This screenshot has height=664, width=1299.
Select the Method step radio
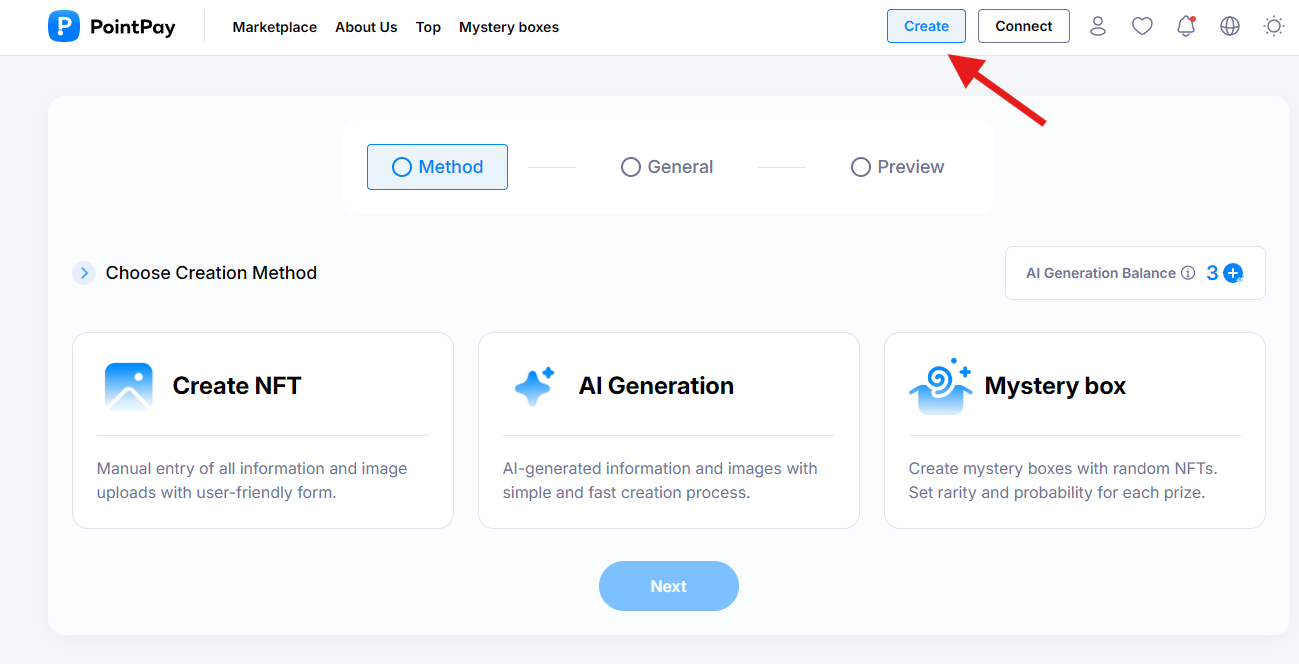pyautogui.click(x=402, y=167)
